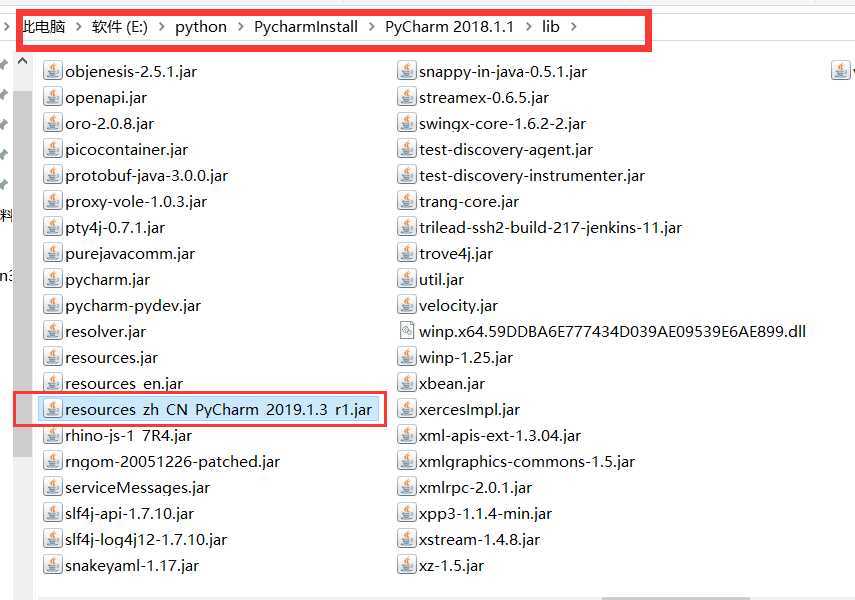Click the picocontainer.jar file icon
The width and height of the screenshot is (855, 600).
(x=52, y=149)
